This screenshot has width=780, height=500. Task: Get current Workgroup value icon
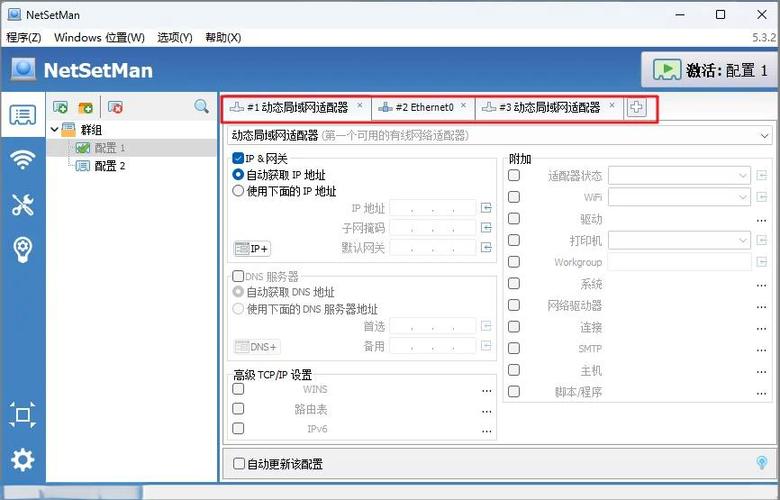pos(761,262)
